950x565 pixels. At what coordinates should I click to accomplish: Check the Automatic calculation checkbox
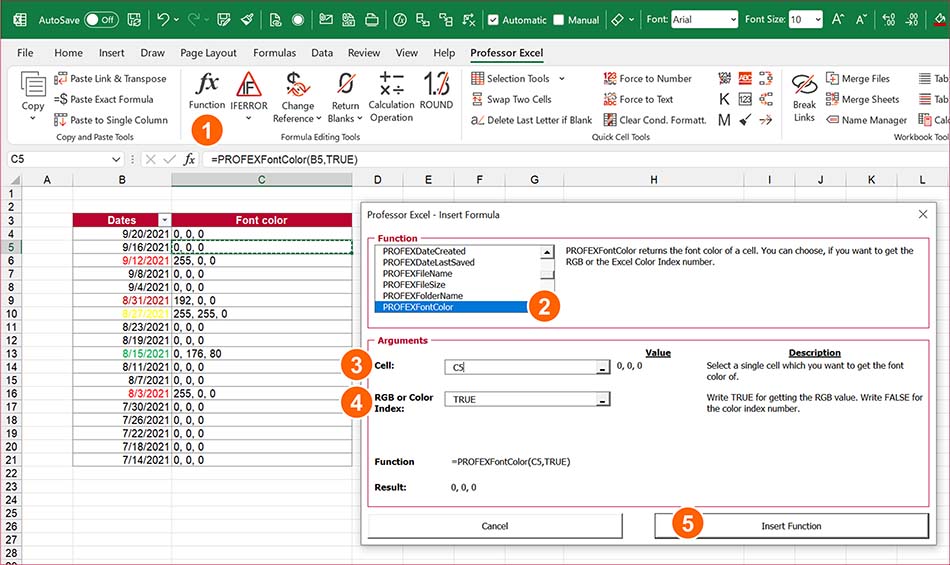[493, 19]
